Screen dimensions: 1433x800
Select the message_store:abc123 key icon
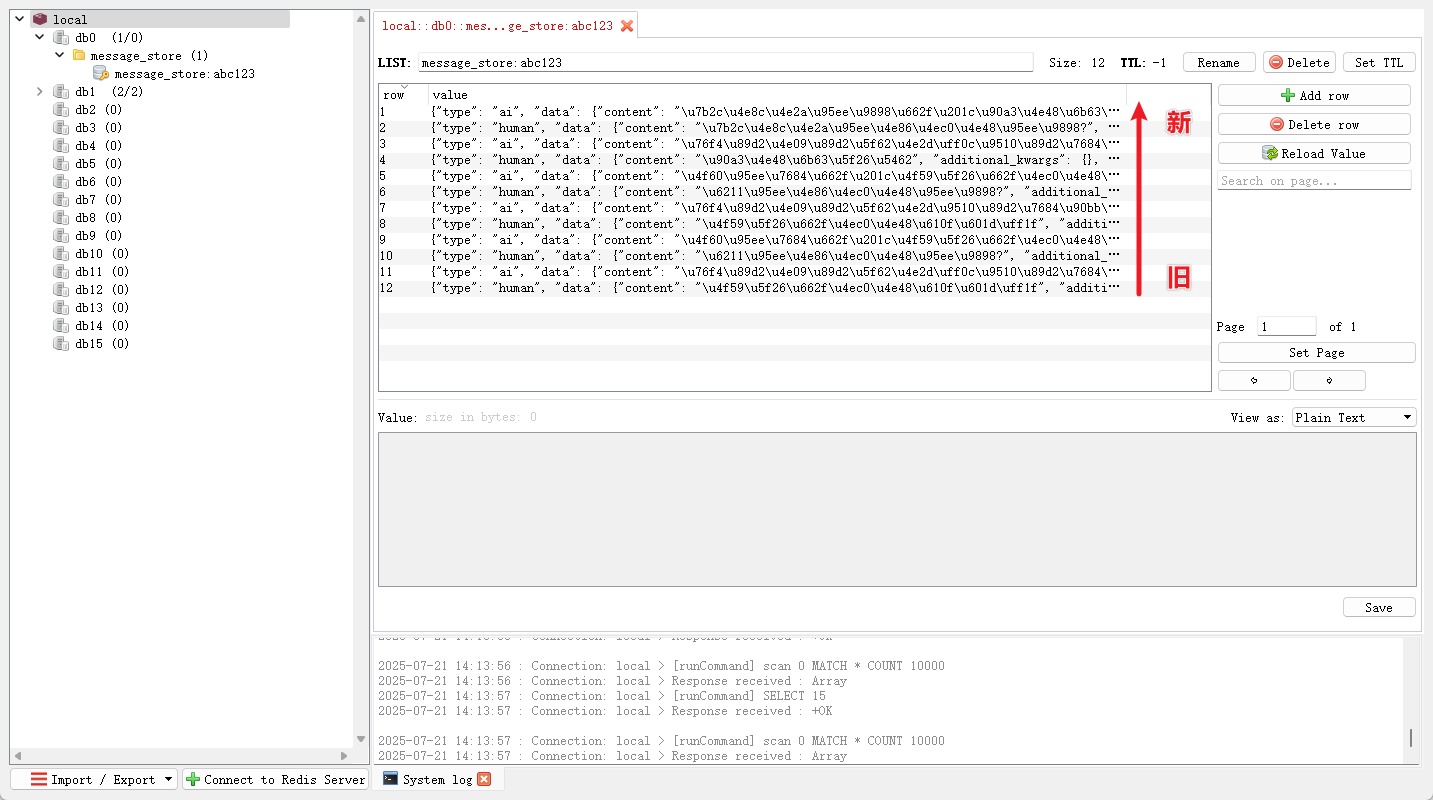coord(100,73)
